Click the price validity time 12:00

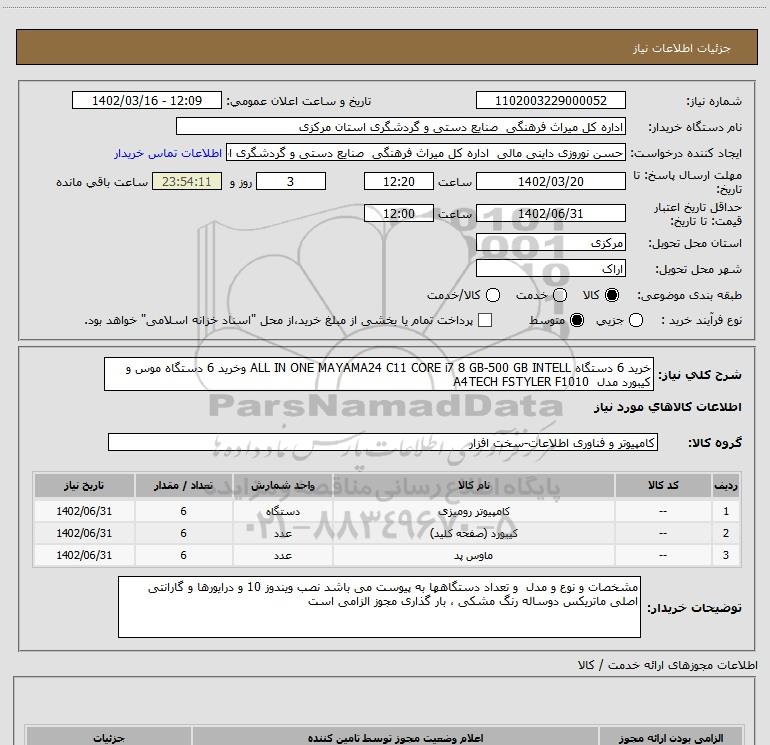click(399, 213)
